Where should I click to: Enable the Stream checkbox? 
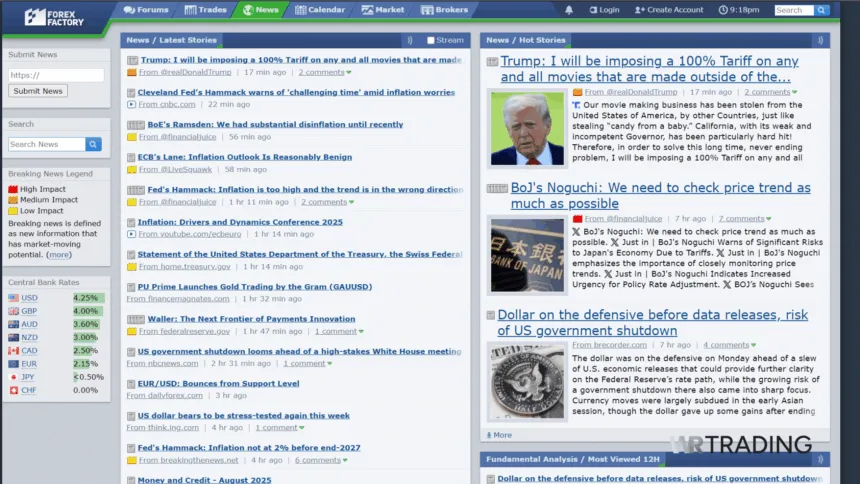[x=431, y=41]
